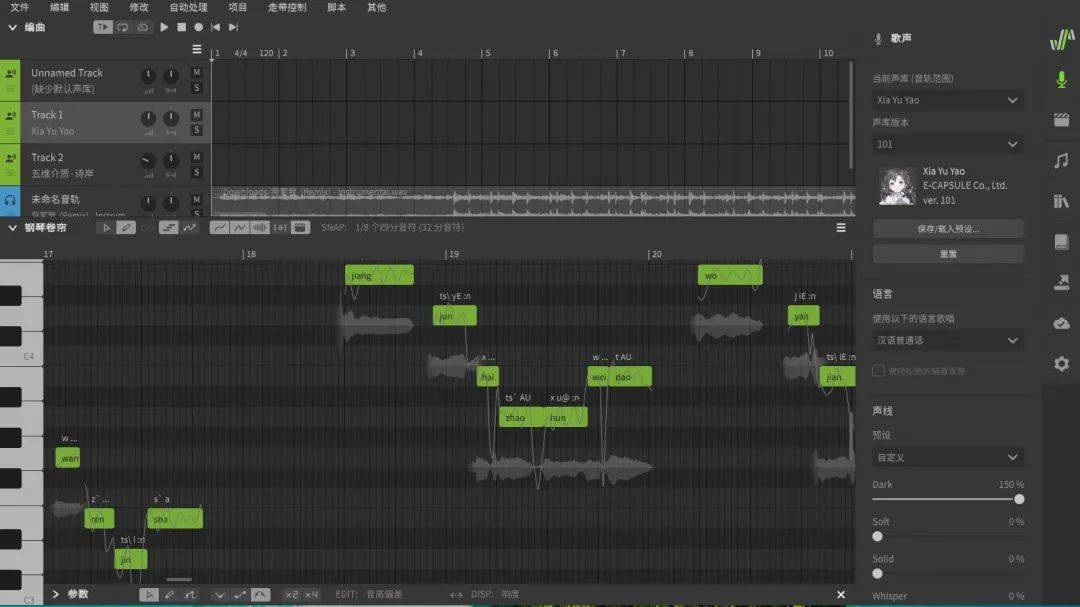Open the Note Properties music-note panel
The height and width of the screenshot is (607, 1080).
point(1061,161)
